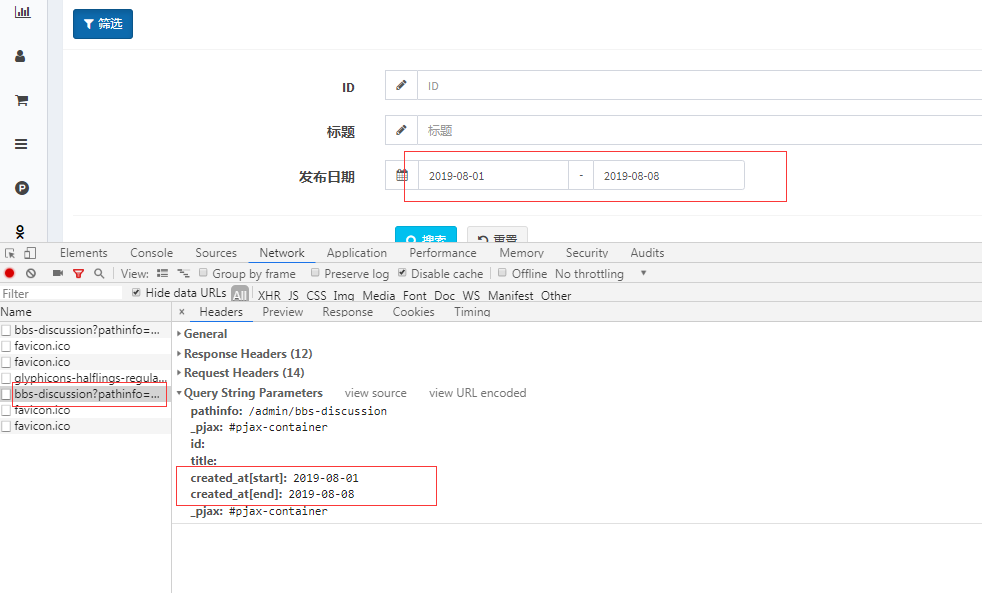
Task: Switch to the Response tab
Action: point(348,312)
